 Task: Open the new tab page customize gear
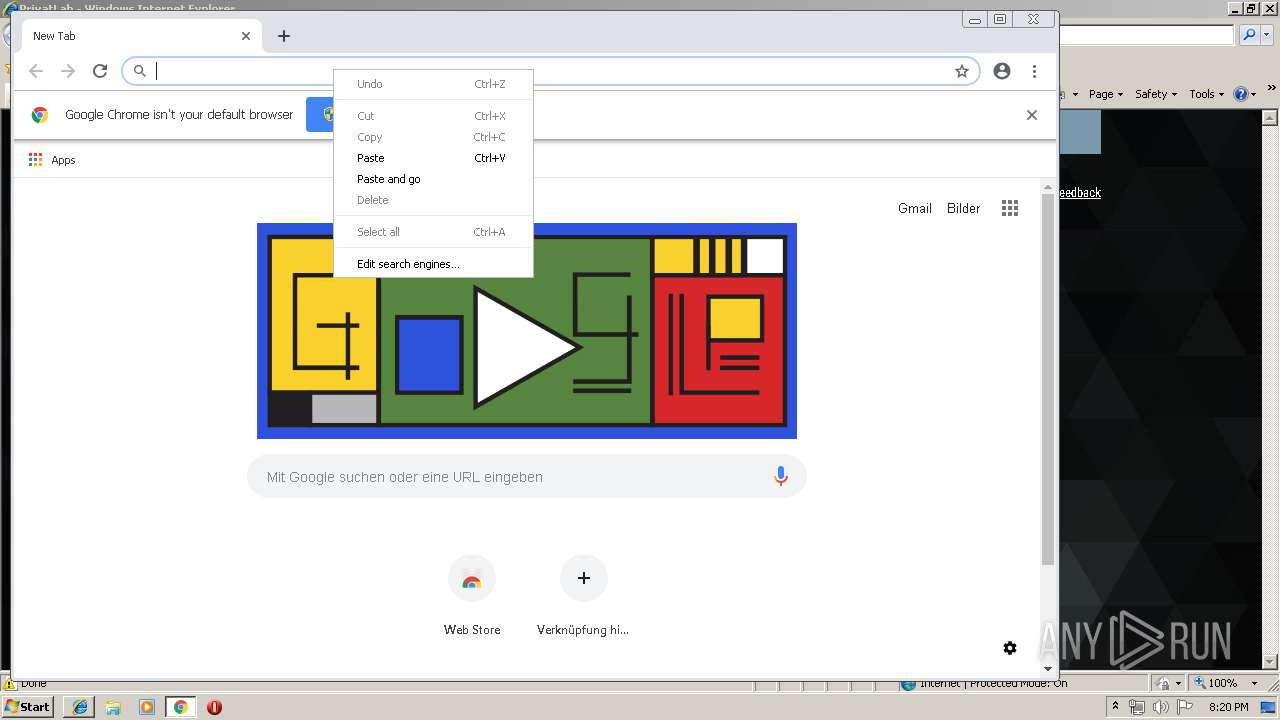(1010, 648)
